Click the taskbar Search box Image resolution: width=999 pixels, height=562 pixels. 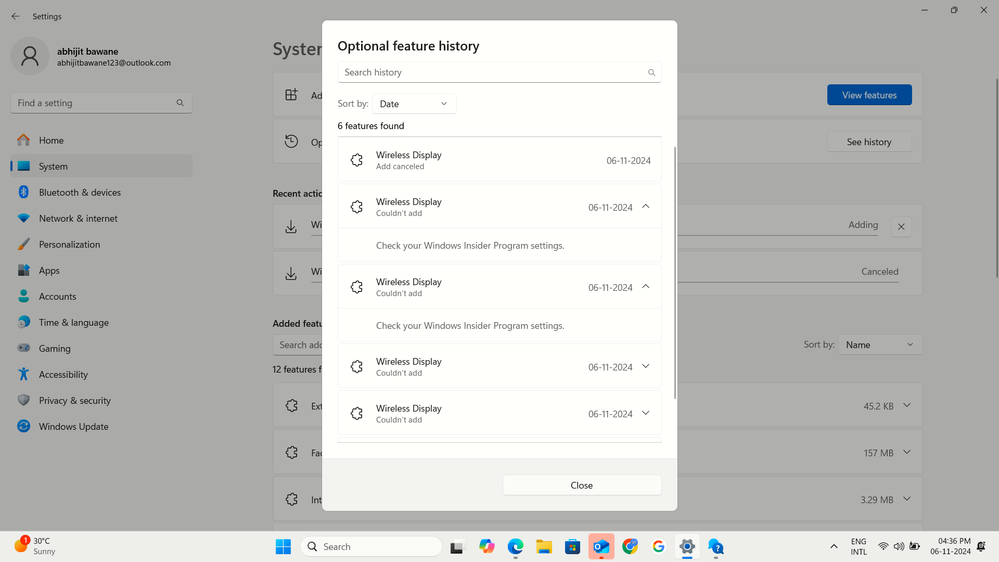coord(371,547)
